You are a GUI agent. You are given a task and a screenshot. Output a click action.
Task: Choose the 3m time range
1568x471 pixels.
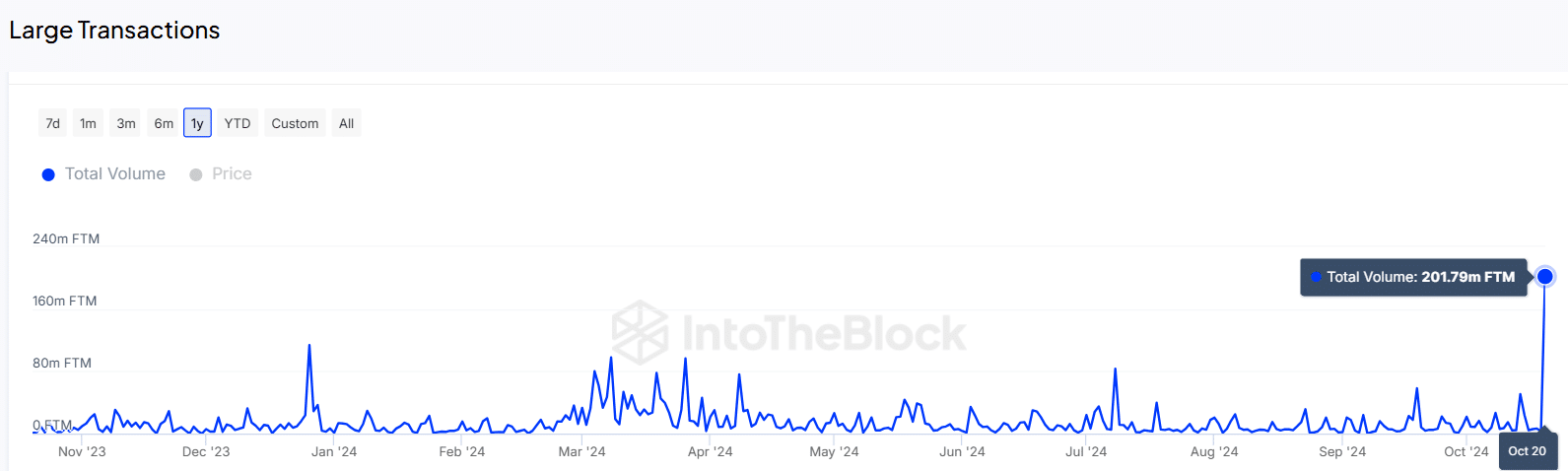[126, 123]
